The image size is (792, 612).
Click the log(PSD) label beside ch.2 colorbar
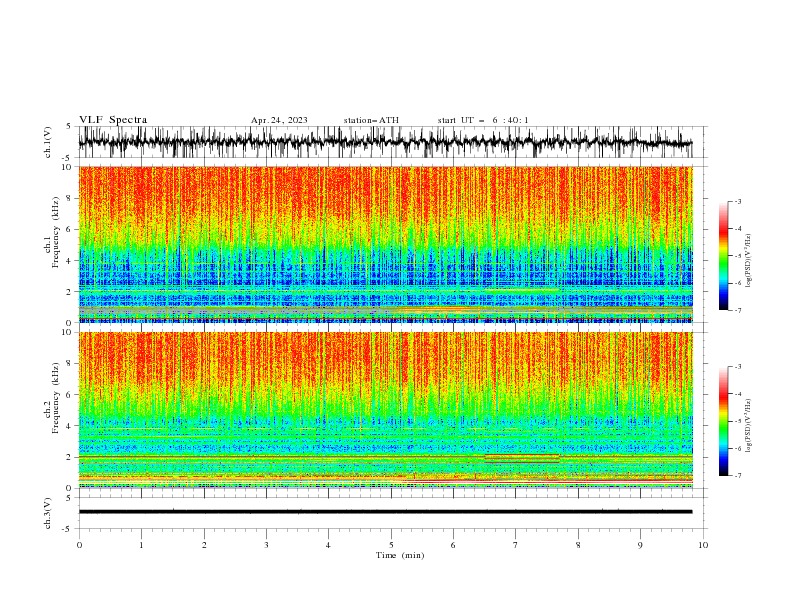748,426
